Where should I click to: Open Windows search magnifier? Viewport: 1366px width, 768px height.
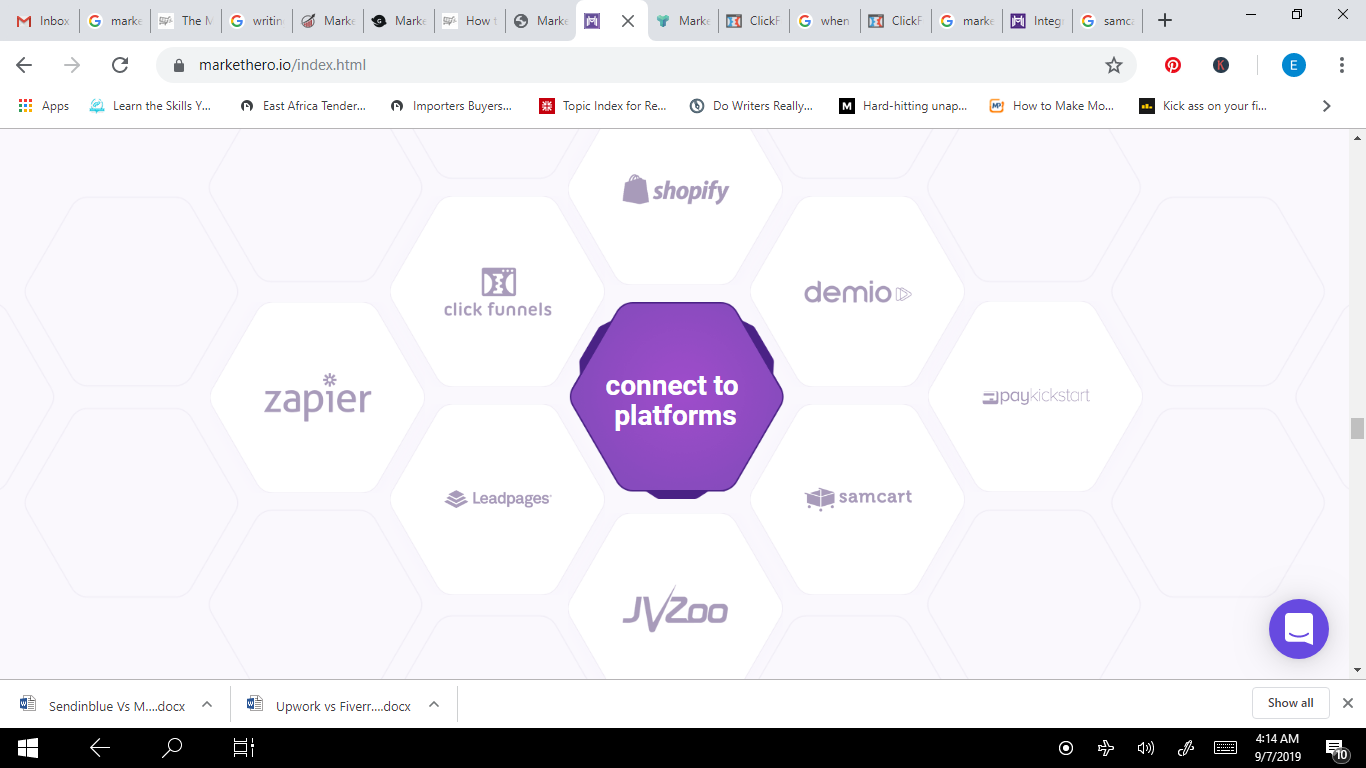point(172,747)
